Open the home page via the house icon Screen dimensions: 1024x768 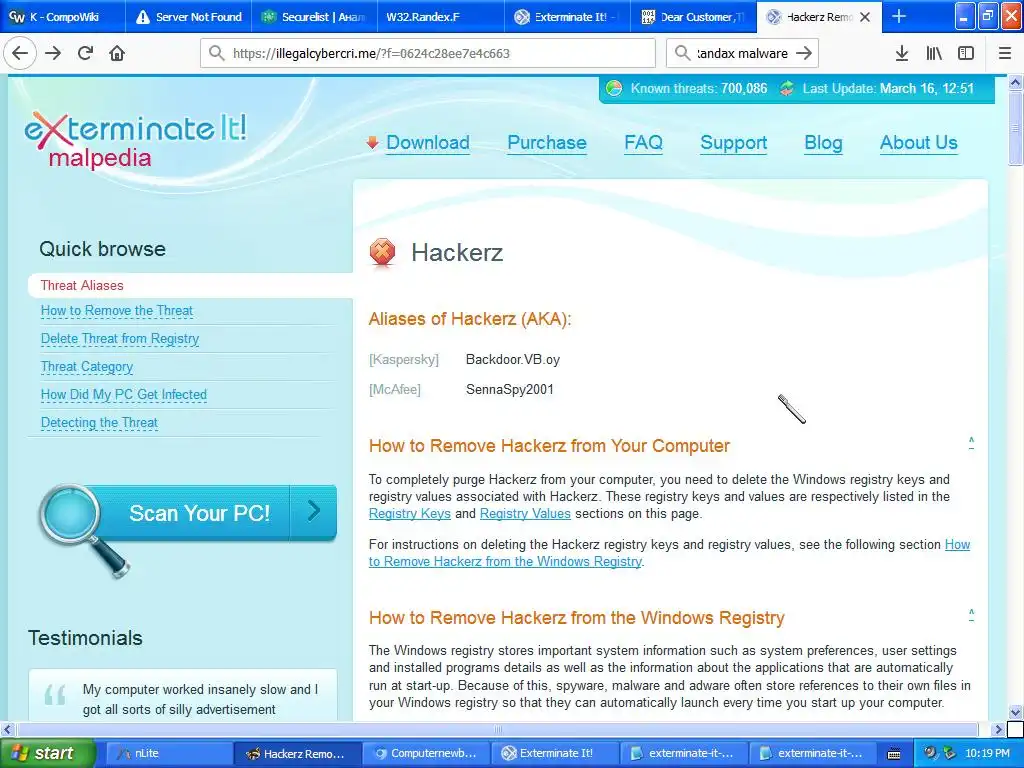click(117, 54)
